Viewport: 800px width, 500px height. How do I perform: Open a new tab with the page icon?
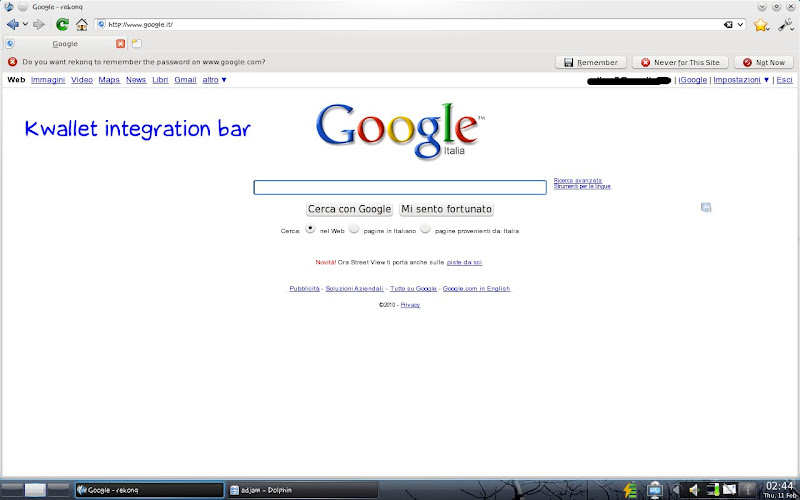tap(137, 44)
